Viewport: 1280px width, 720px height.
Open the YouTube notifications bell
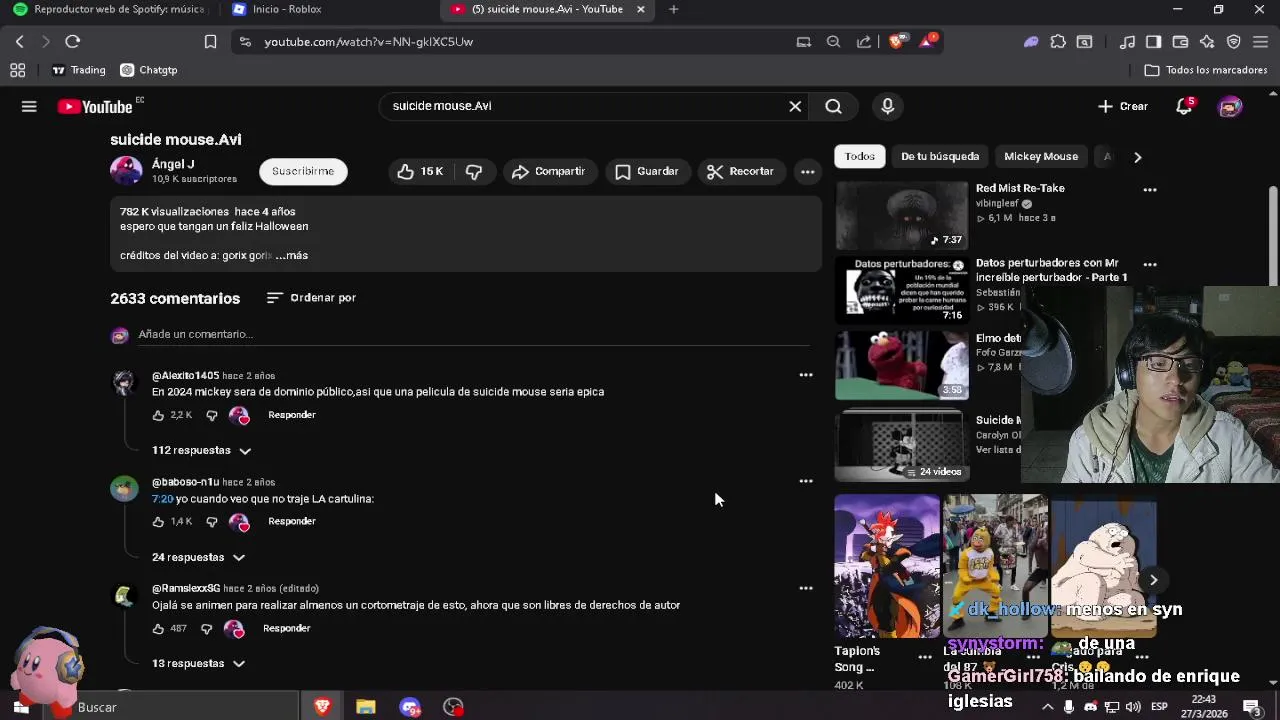coord(1185,106)
